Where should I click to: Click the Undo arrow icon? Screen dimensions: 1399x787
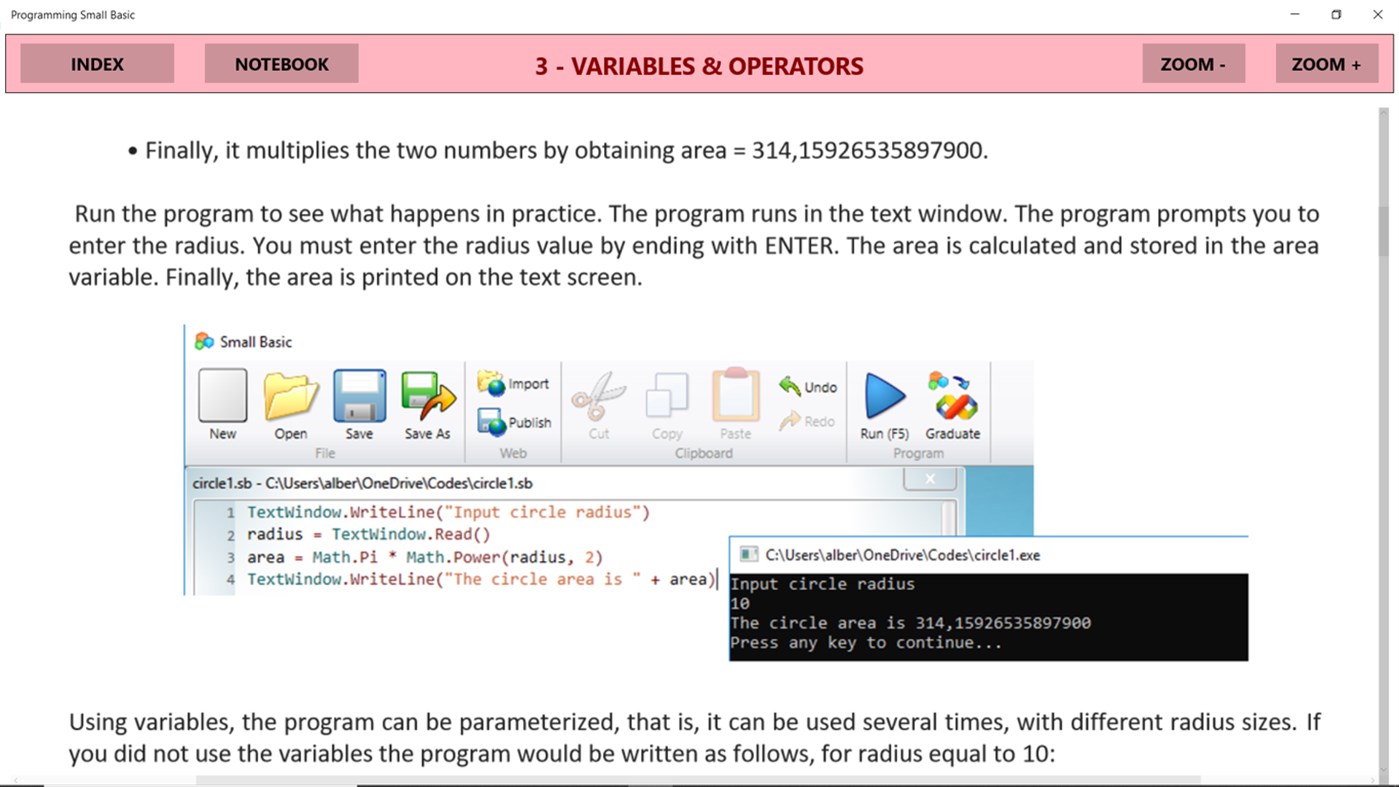tap(790, 386)
